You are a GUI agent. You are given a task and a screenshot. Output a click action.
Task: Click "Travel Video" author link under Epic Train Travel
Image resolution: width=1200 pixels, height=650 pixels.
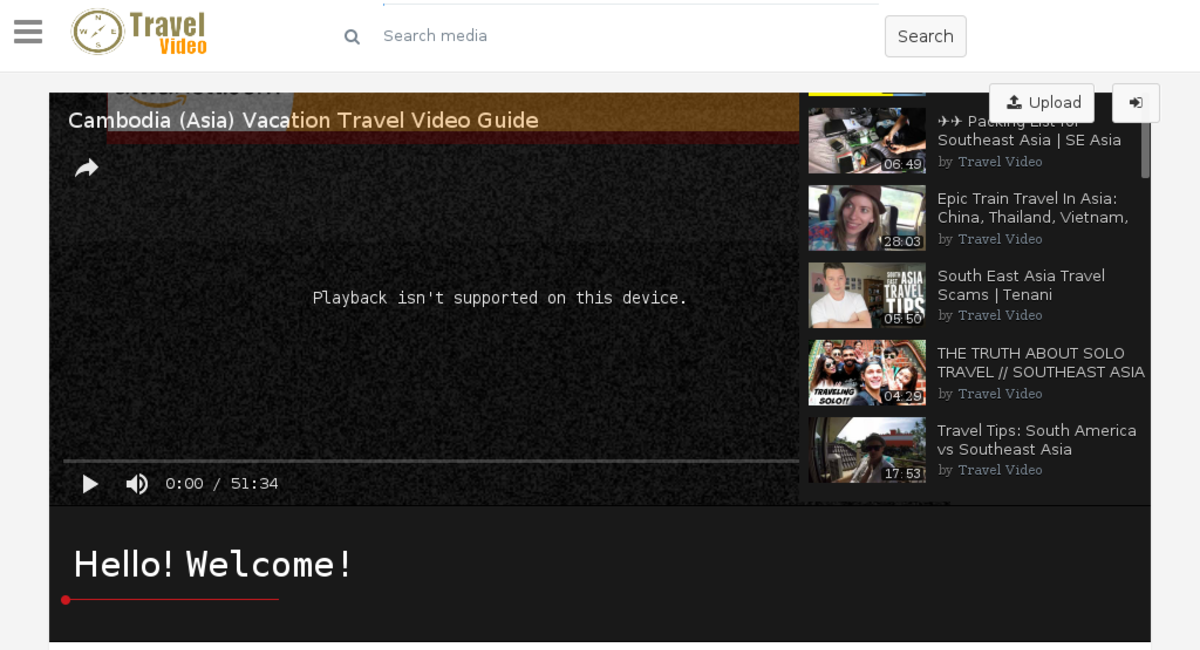pos(1000,239)
